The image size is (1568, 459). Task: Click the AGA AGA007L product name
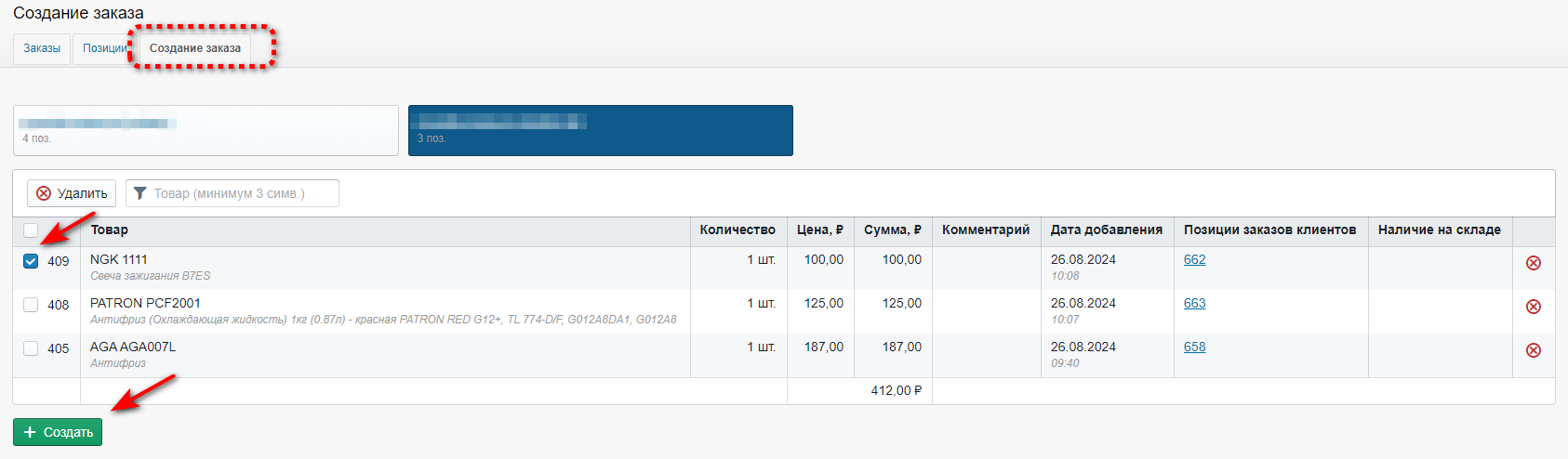(x=133, y=347)
